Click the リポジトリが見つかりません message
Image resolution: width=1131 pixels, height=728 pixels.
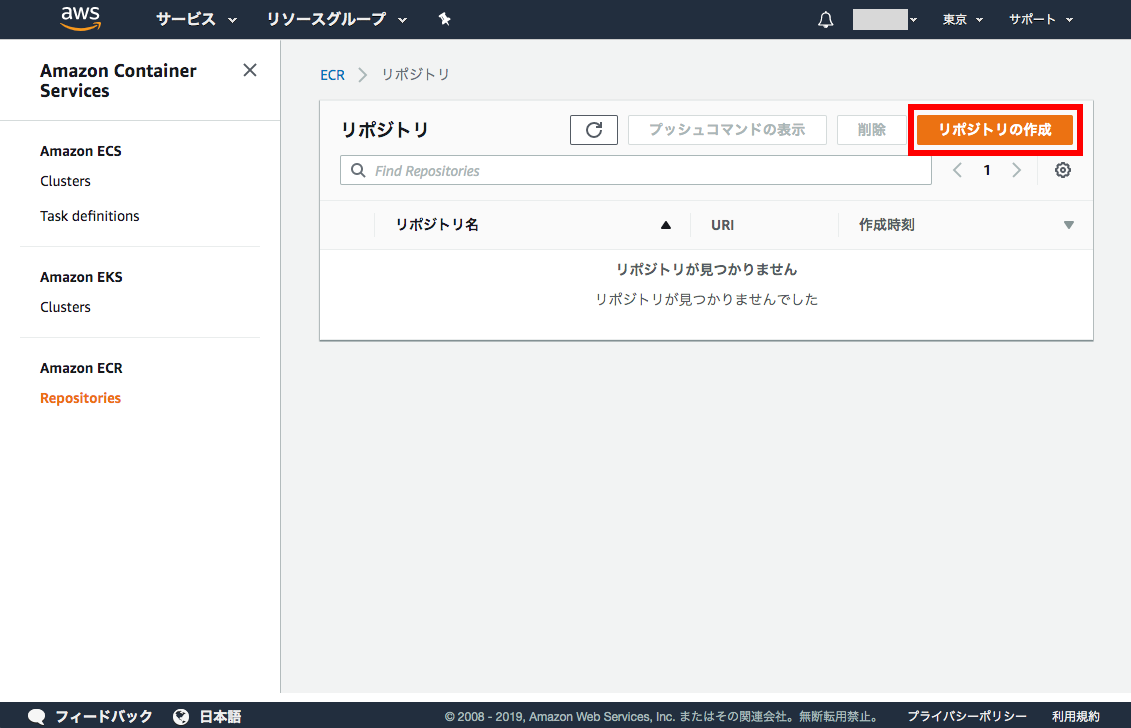[706, 269]
